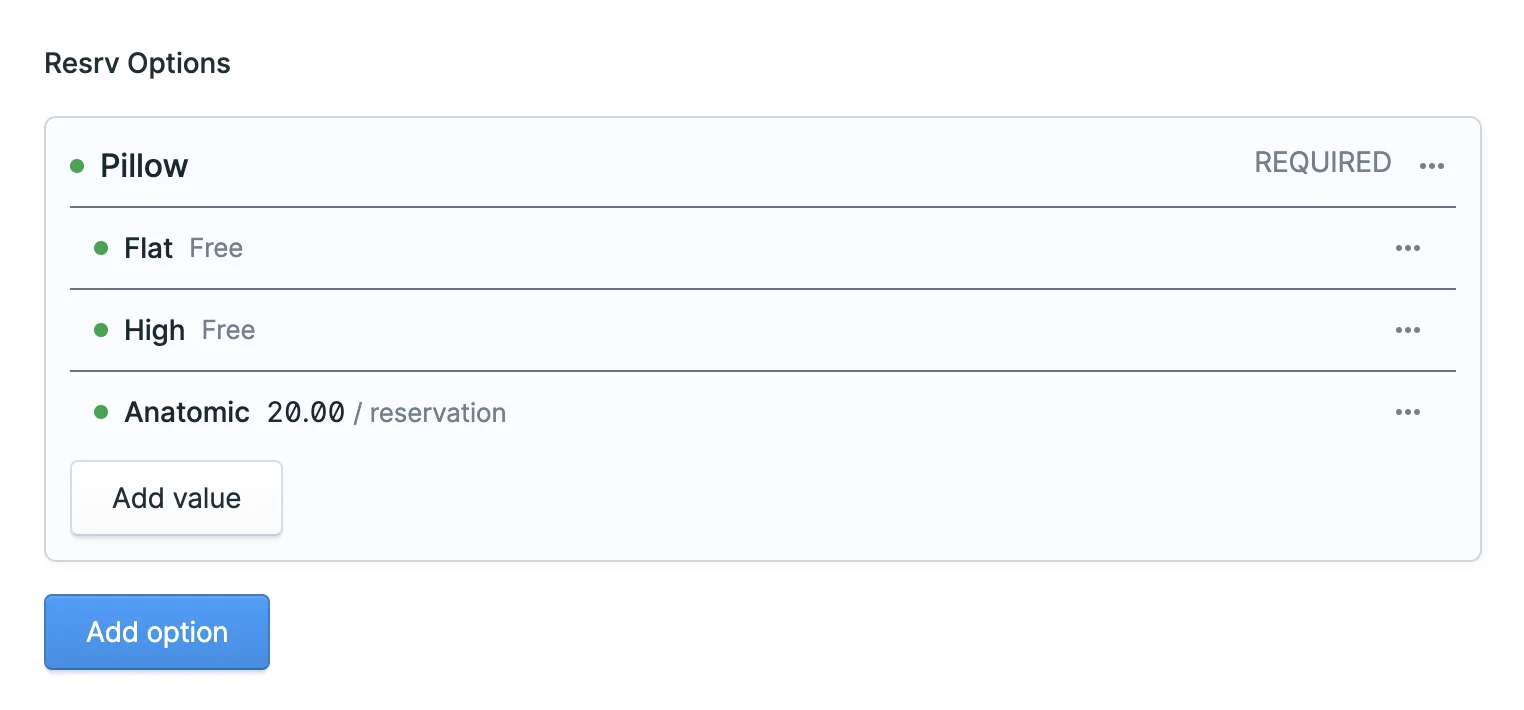Viewport: 1524px width, 710px height.
Task: Expand actions for the Pillow option
Action: [1432, 165]
